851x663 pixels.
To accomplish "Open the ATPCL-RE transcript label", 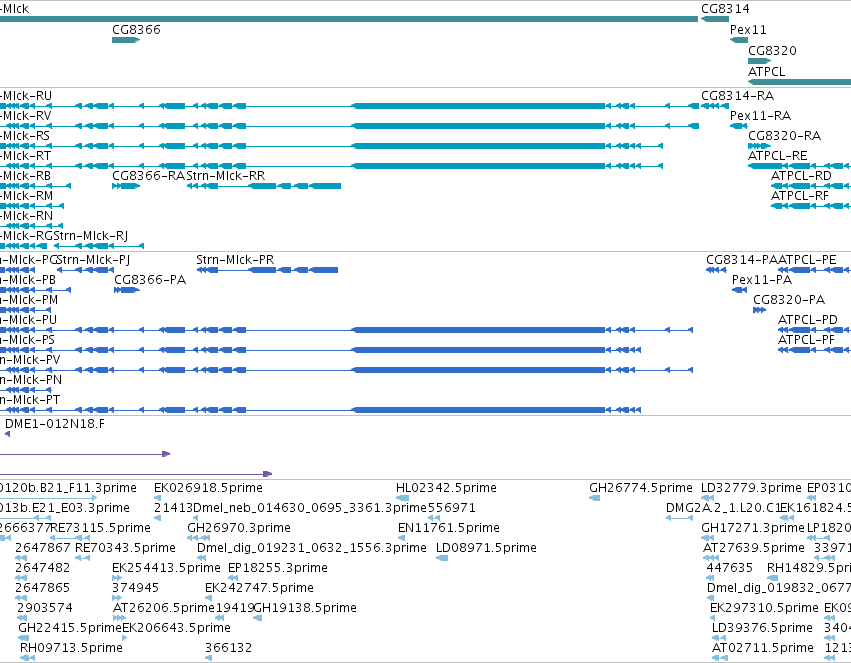I will (x=778, y=156).
